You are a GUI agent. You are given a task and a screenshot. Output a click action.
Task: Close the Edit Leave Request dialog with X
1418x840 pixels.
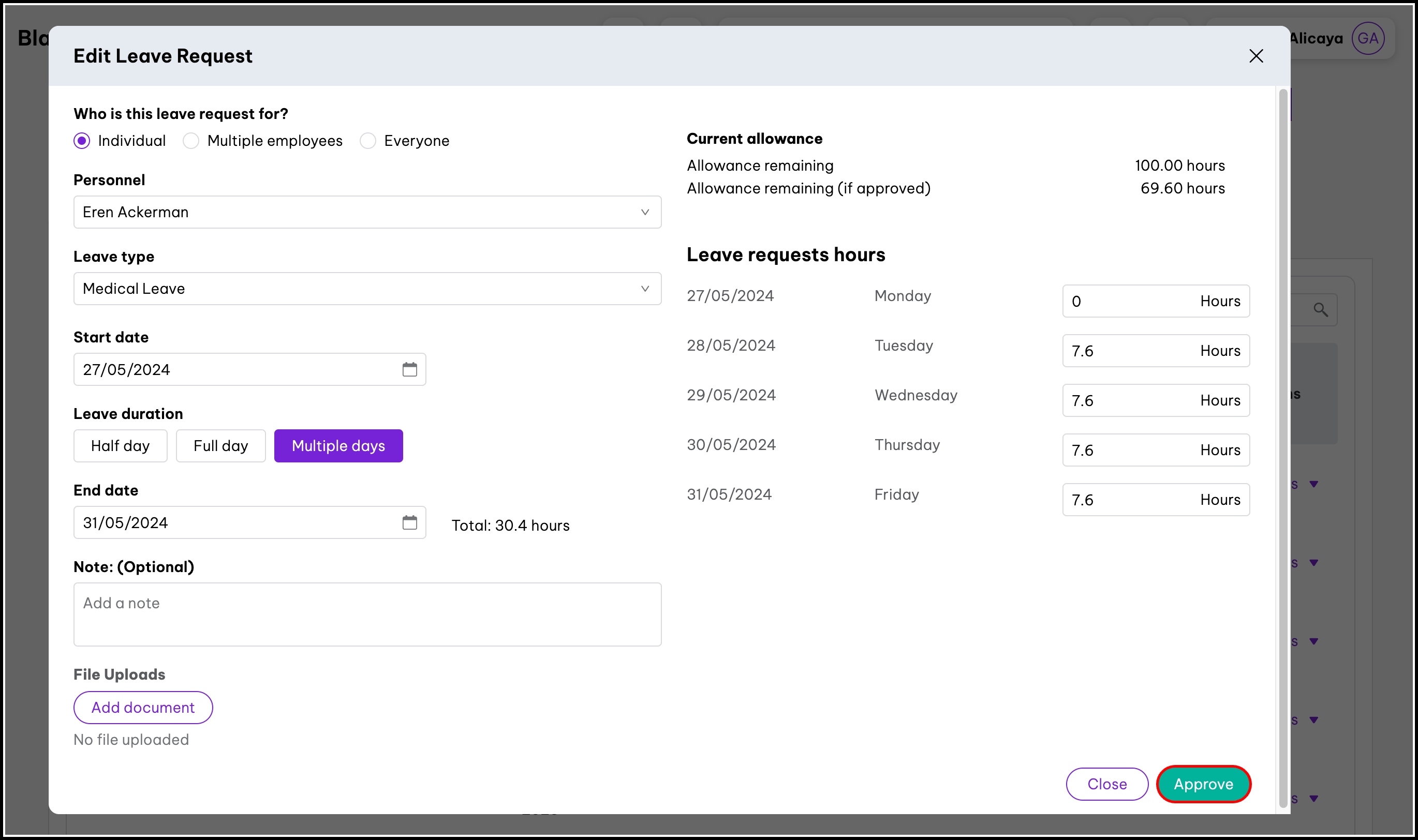tap(1255, 56)
